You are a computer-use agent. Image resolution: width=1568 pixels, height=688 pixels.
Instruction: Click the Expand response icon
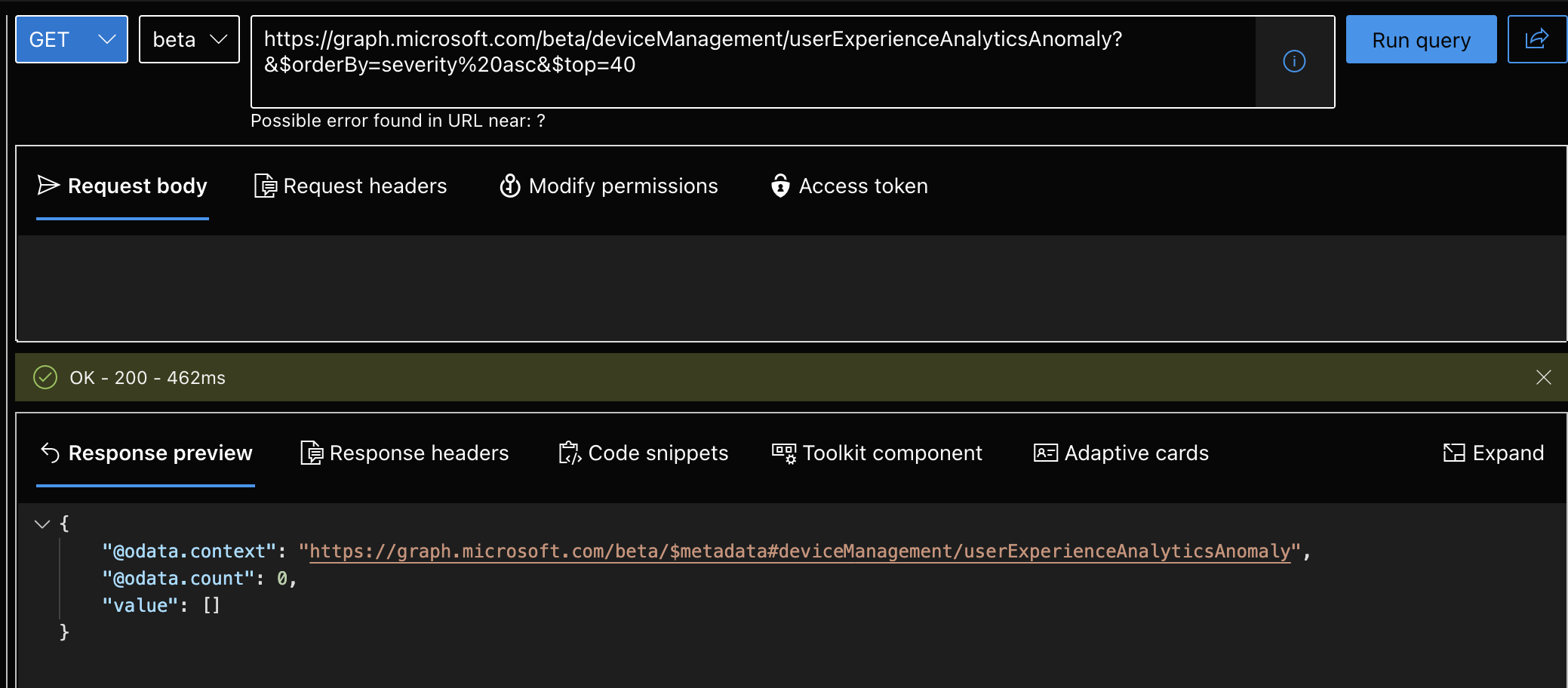tap(1456, 453)
